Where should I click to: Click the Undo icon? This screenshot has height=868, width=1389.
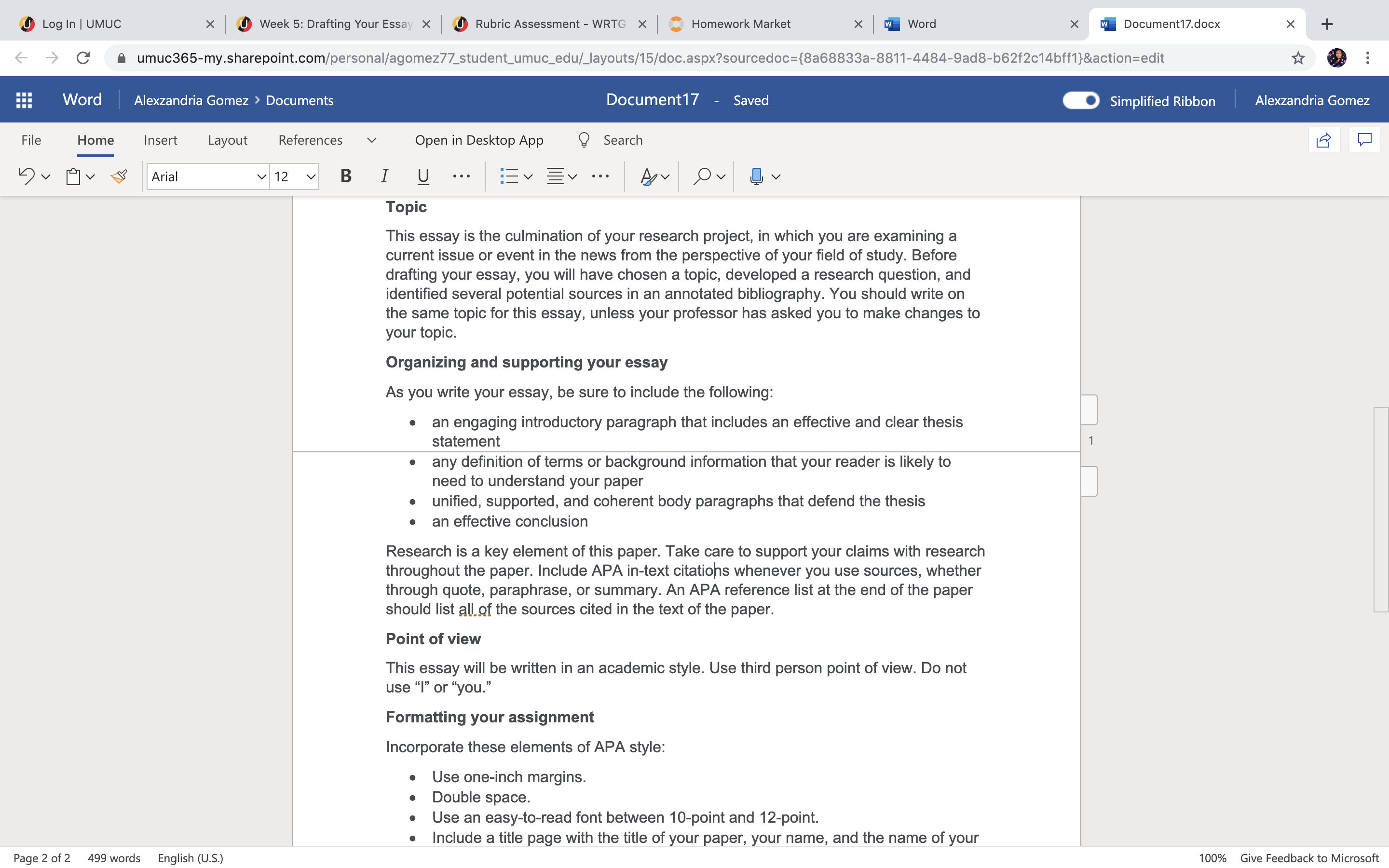coord(27,176)
